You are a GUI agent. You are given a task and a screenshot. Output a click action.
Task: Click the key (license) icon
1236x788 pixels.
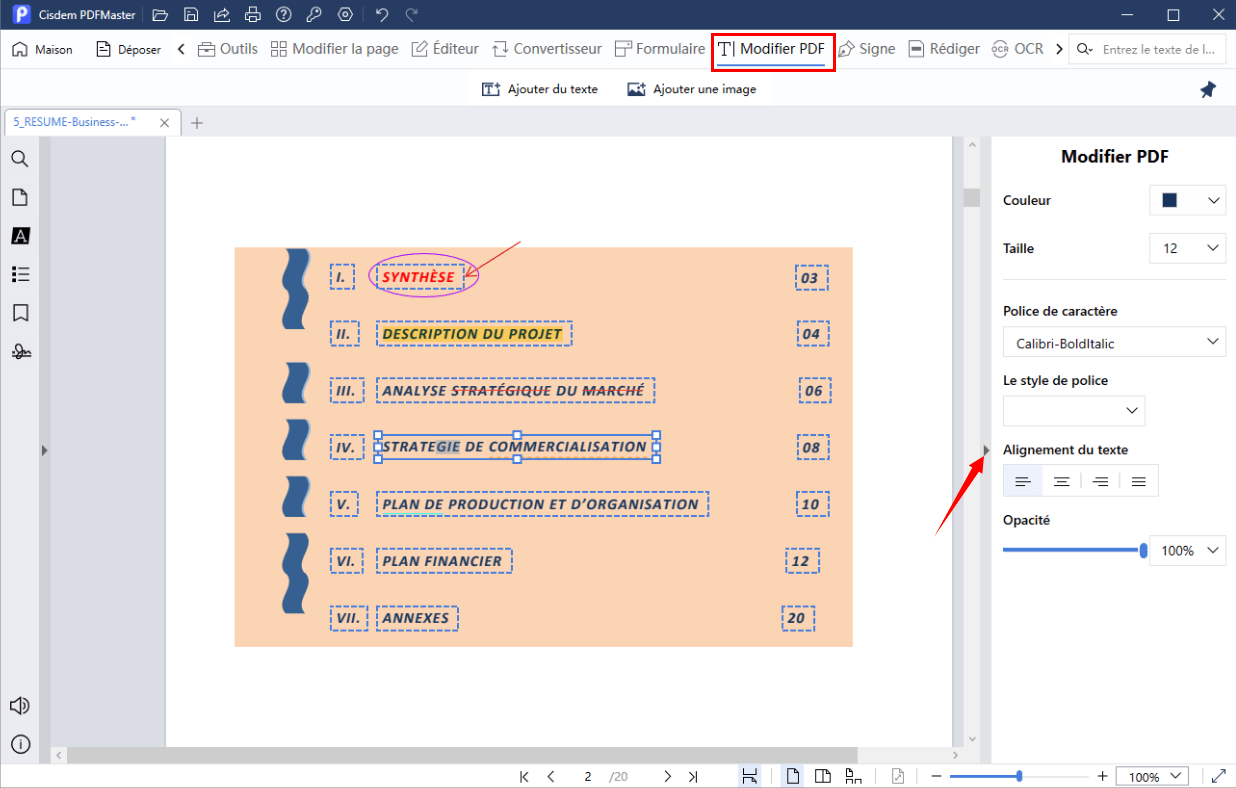(315, 15)
